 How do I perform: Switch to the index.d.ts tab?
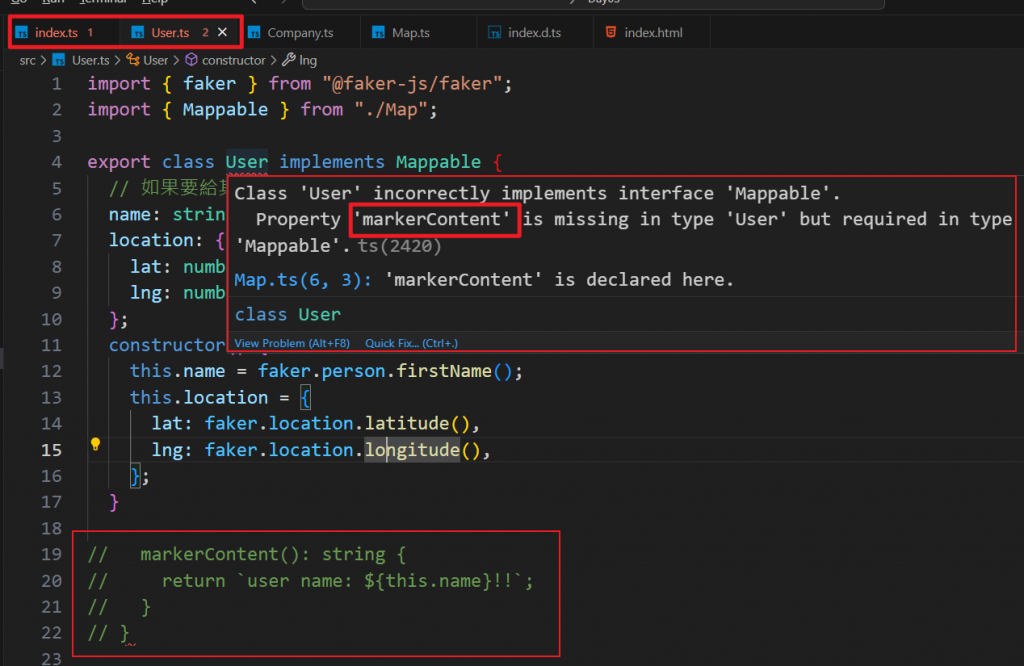click(x=534, y=33)
